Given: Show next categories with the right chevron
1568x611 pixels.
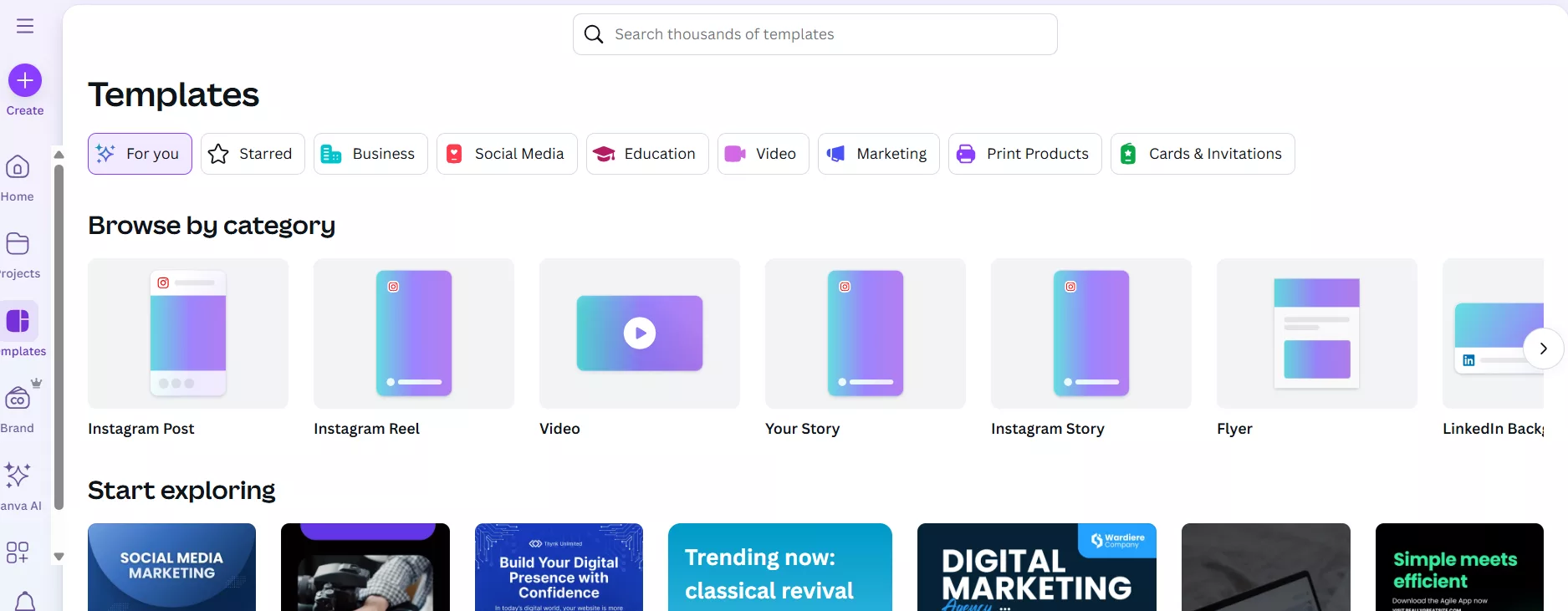Looking at the screenshot, I should pos(1543,349).
